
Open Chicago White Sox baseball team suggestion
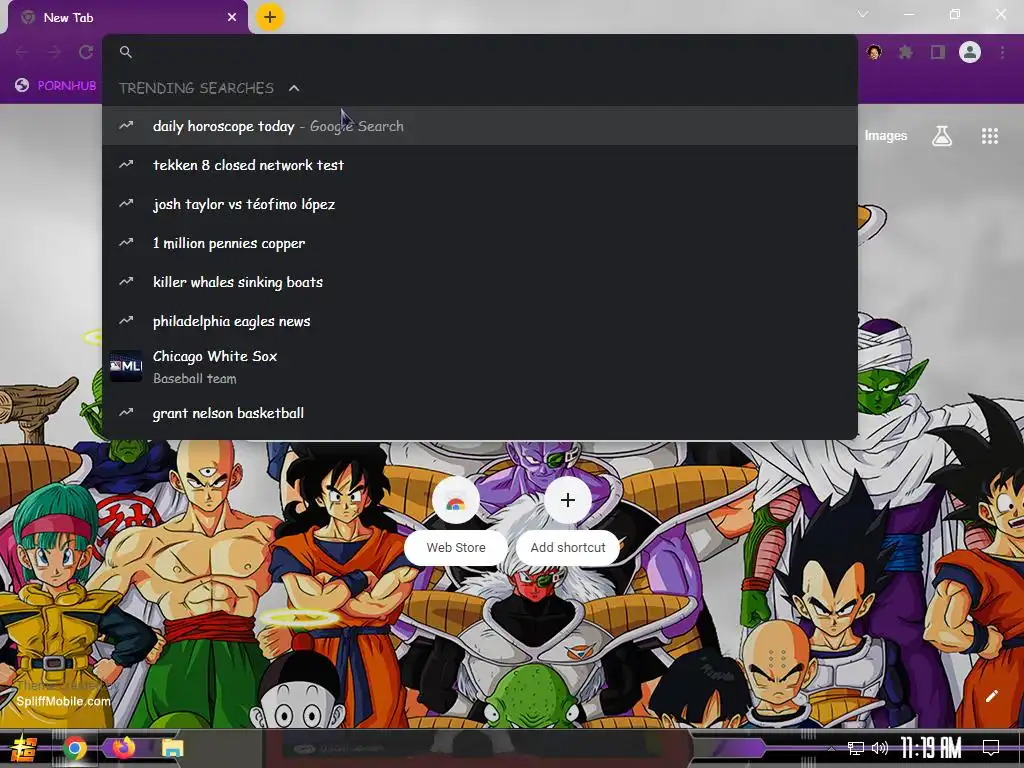tap(479, 366)
